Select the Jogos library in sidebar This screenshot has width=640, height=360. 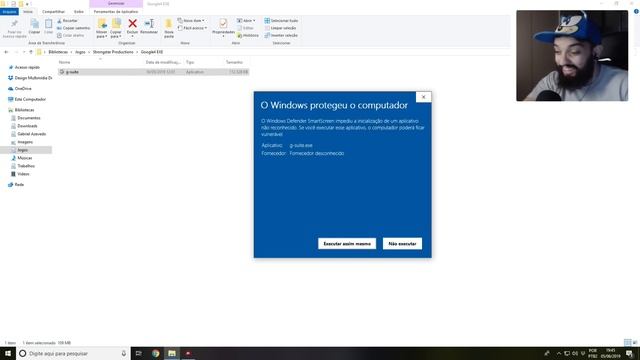click(x=26, y=150)
